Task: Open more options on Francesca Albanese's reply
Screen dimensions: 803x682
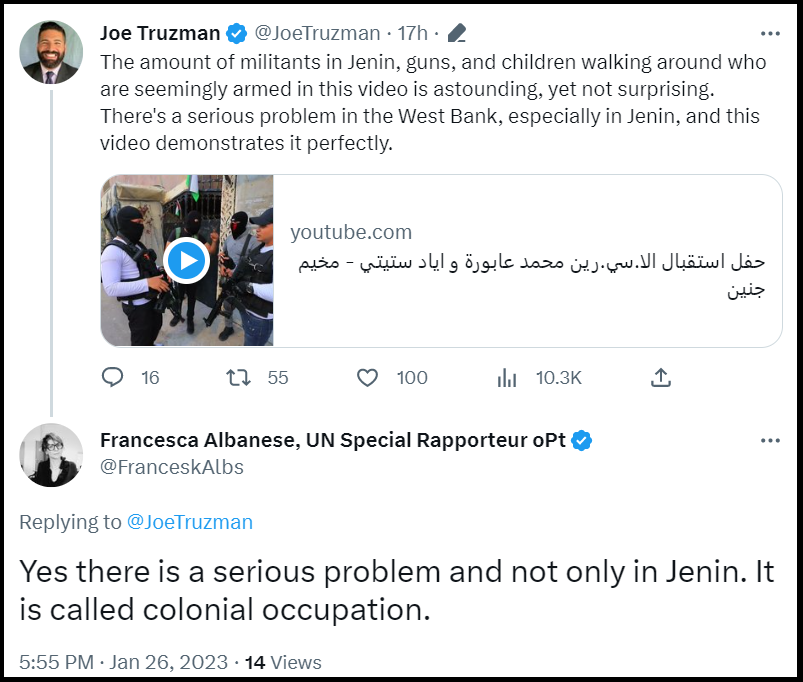Action: coord(770,441)
